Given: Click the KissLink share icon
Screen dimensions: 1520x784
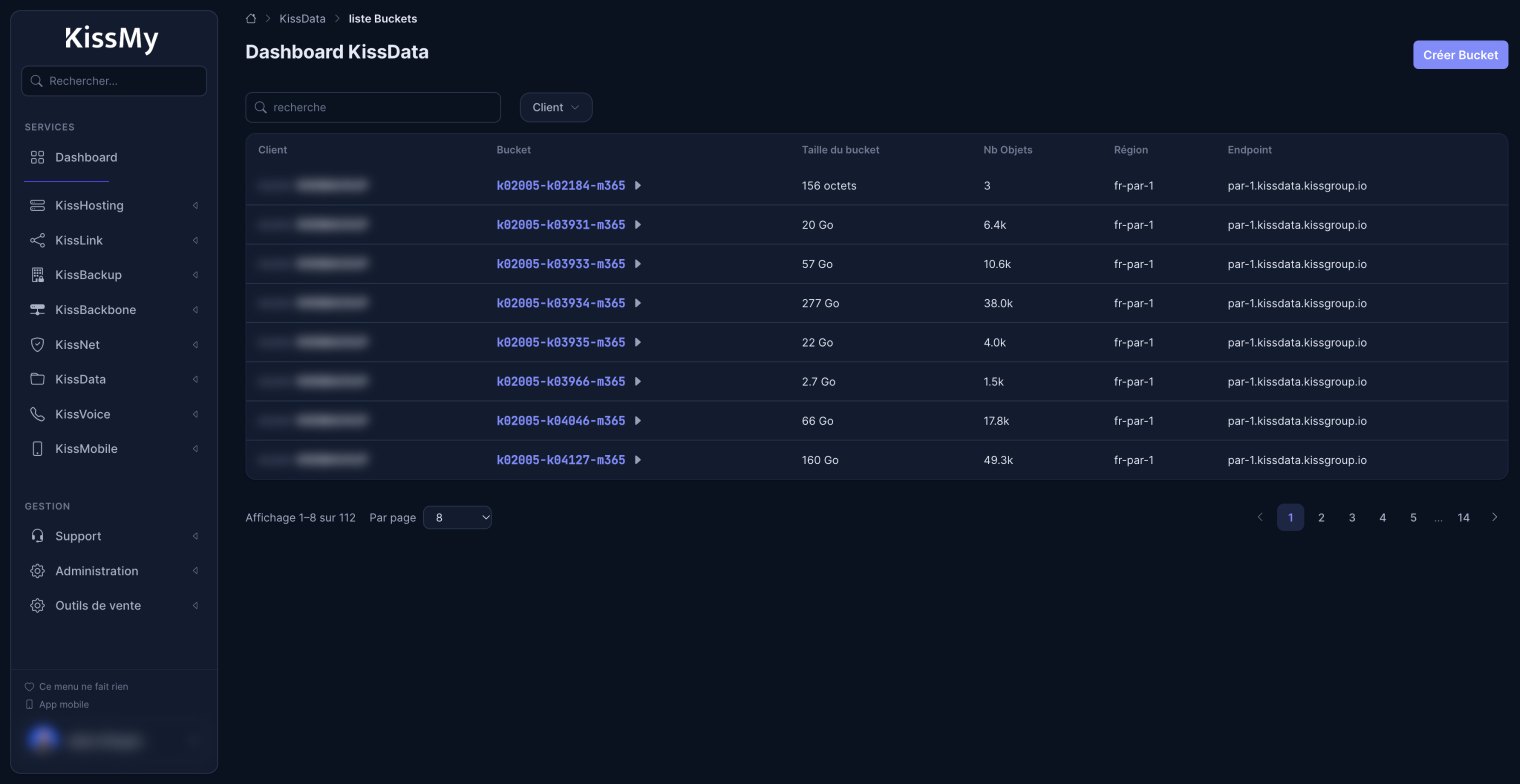Looking at the screenshot, I should [38, 240].
